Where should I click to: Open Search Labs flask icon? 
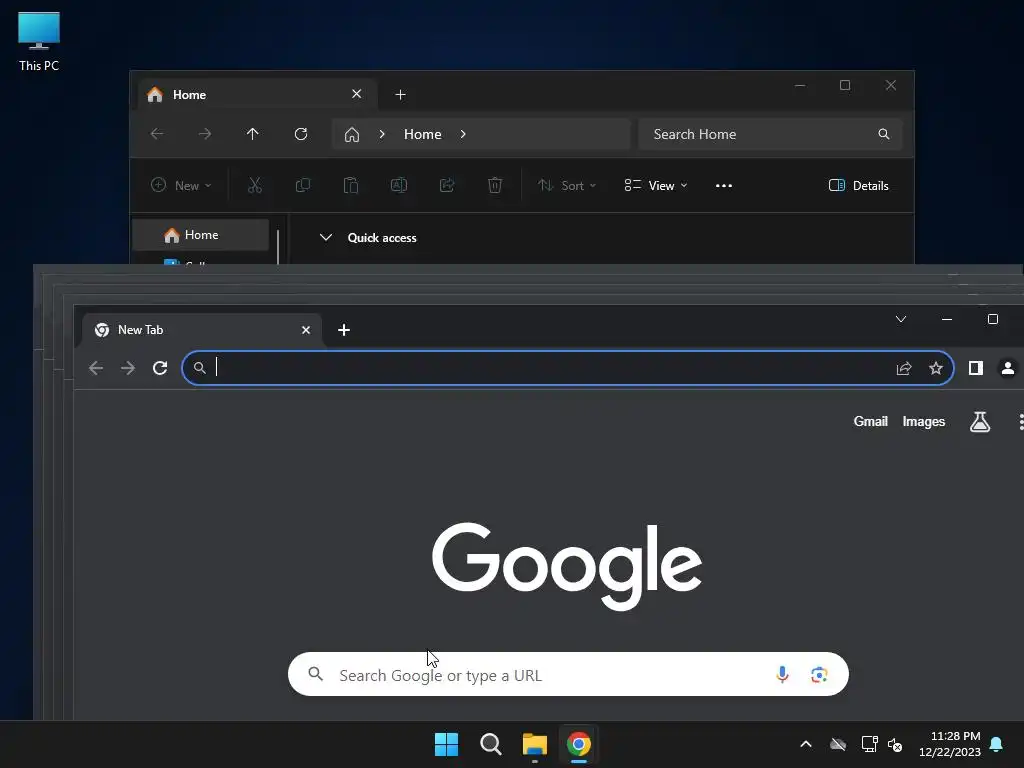(980, 422)
